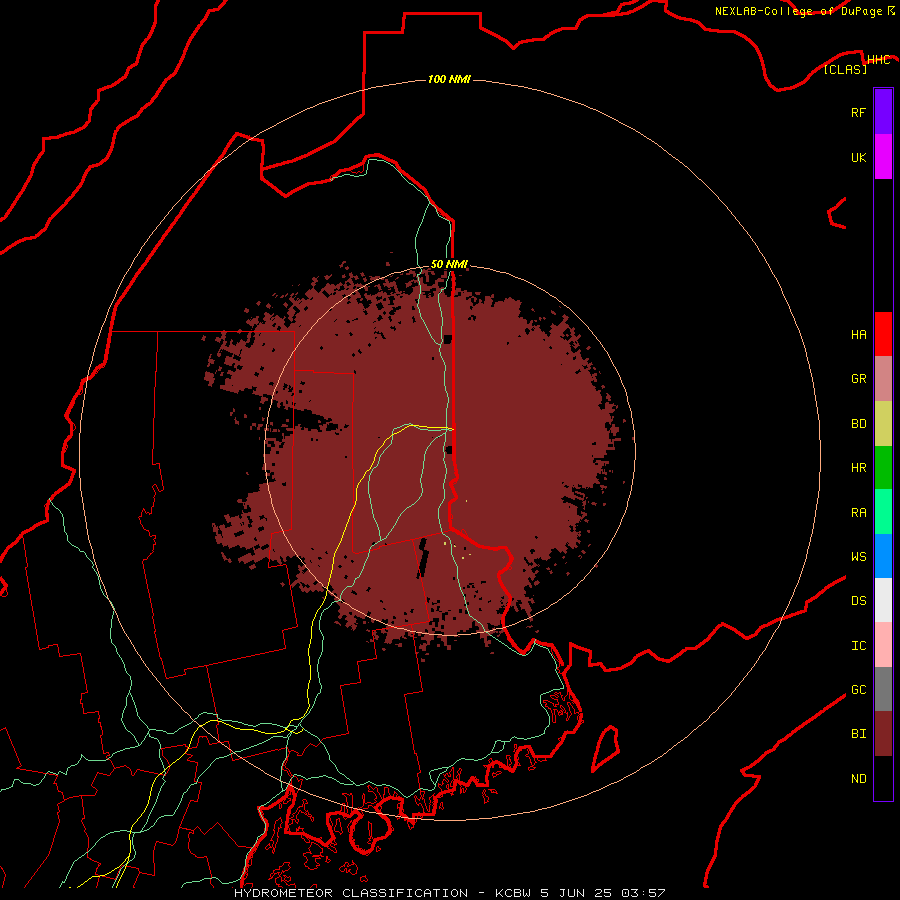
Task: Click the red HA legend swatch
Action: [x=883, y=334]
